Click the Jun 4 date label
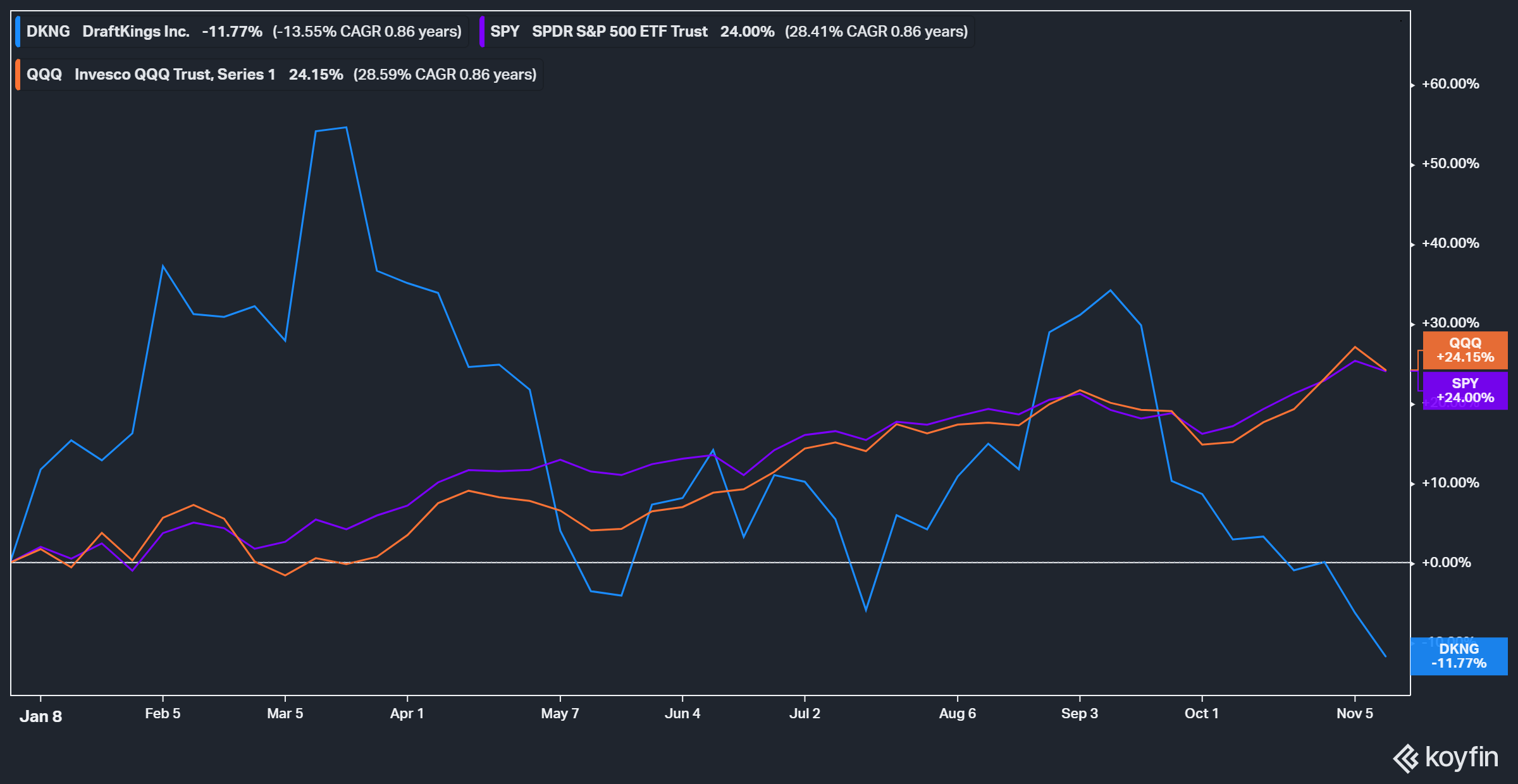 (682, 714)
